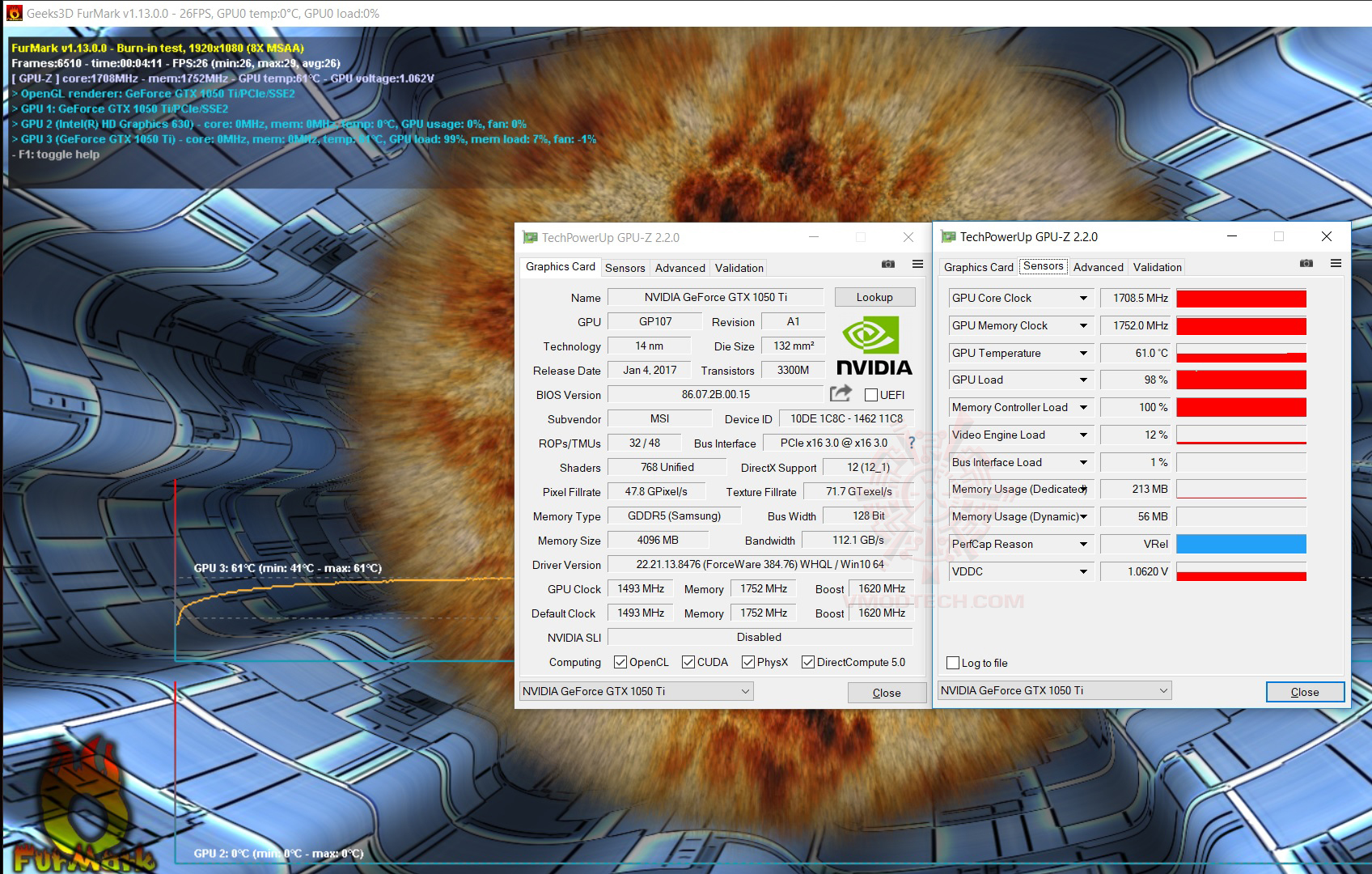Click the GPU Temperature graph bar
This screenshot has width=1372, height=874.
[x=1241, y=353]
